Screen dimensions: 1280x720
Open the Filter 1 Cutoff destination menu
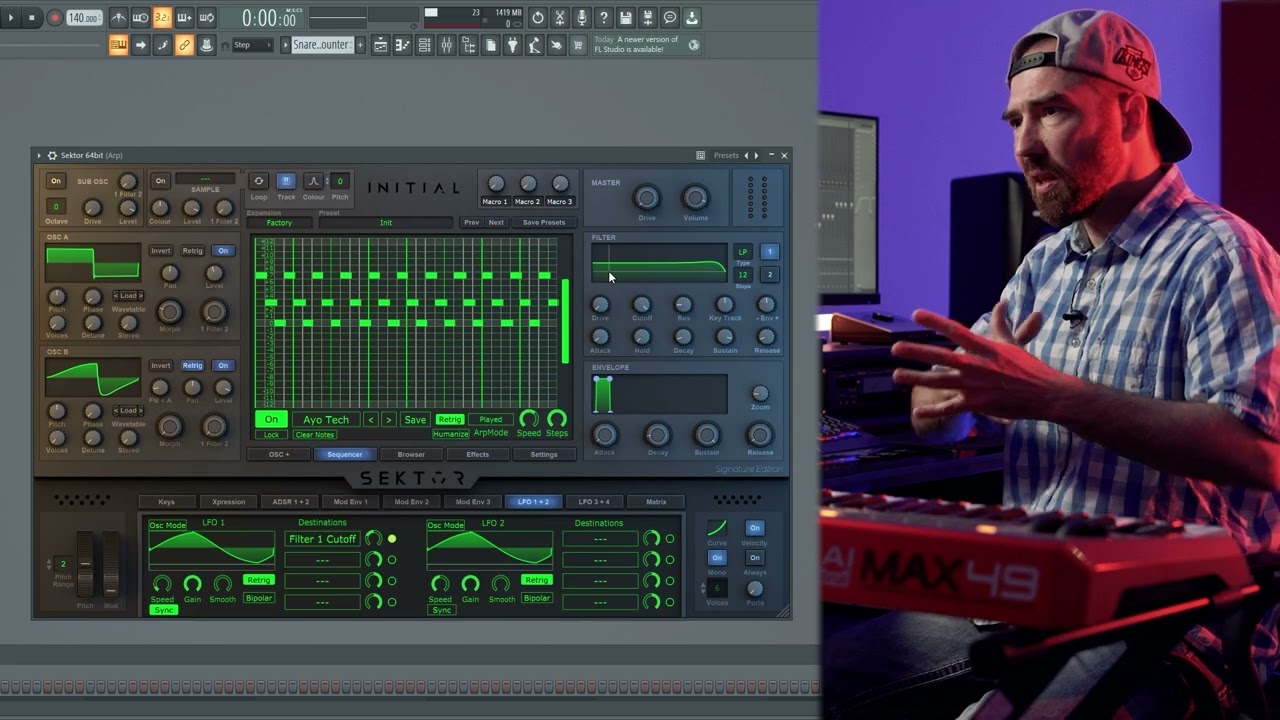322,539
